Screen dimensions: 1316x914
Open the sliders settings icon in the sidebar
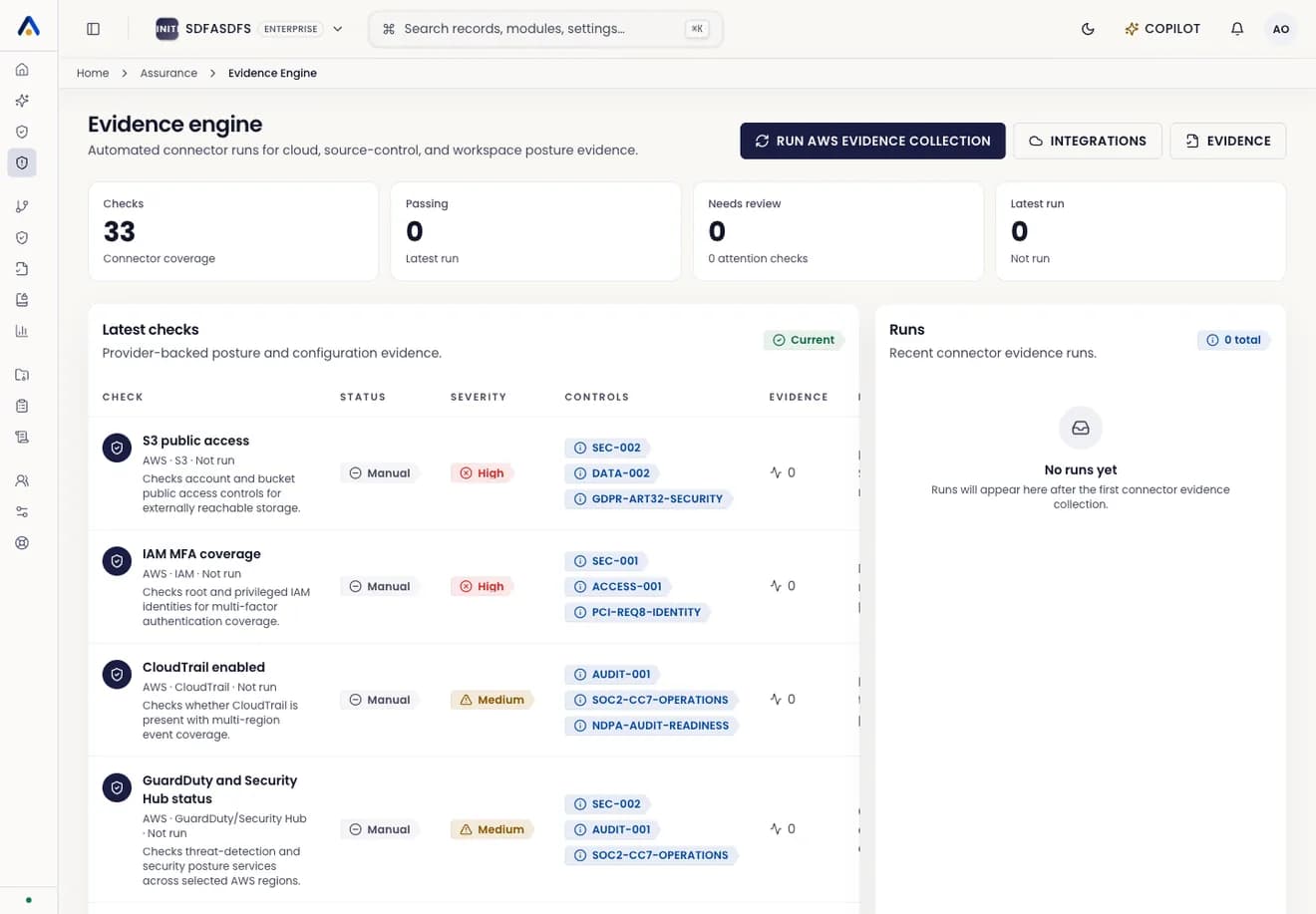click(x=22, y=511)
